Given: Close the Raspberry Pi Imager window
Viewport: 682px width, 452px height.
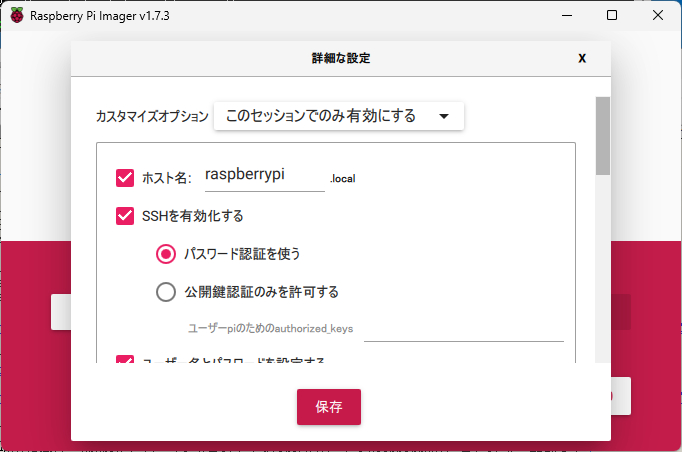Looking at the screenshot, I should point(658,16).
